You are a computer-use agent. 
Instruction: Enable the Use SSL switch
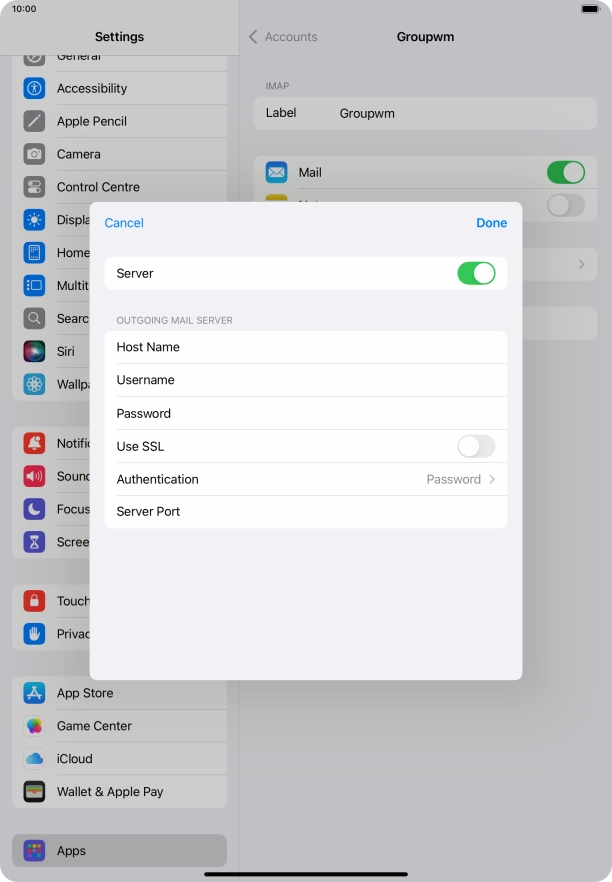point(476,446)
